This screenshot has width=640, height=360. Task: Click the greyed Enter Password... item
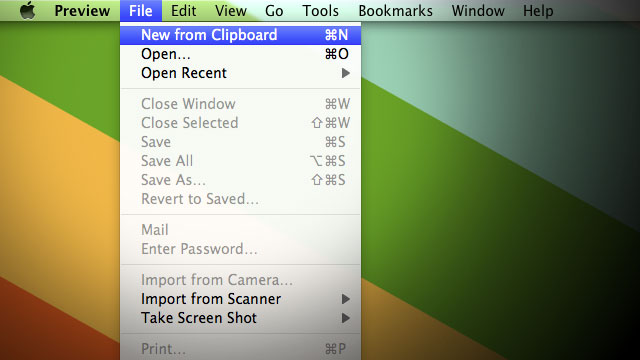[240, 249]
